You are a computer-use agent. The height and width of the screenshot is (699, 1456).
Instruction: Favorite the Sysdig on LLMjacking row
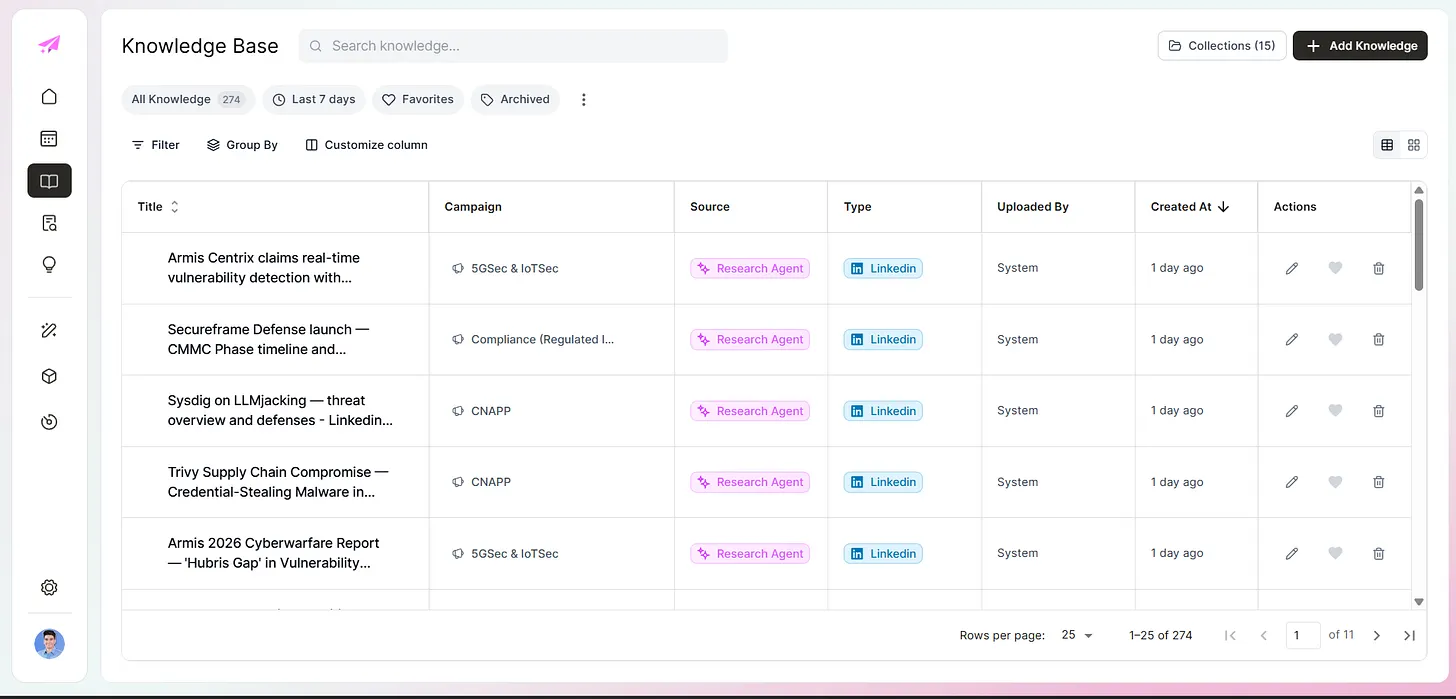click(1335, 411)
